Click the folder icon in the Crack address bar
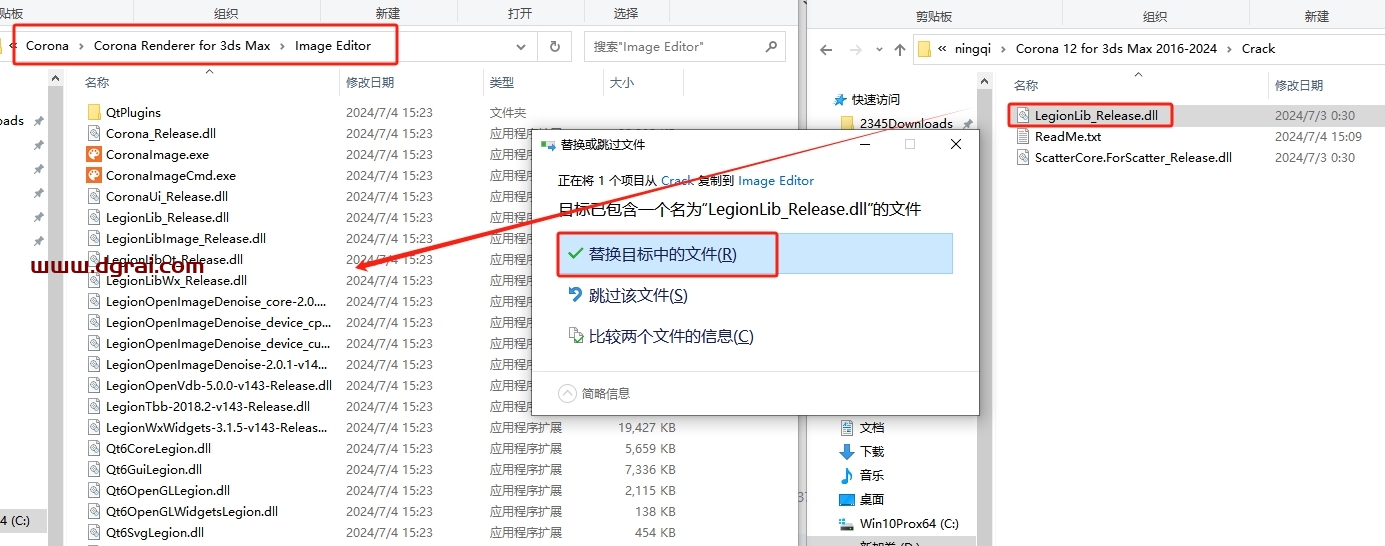 coord(925,48)
